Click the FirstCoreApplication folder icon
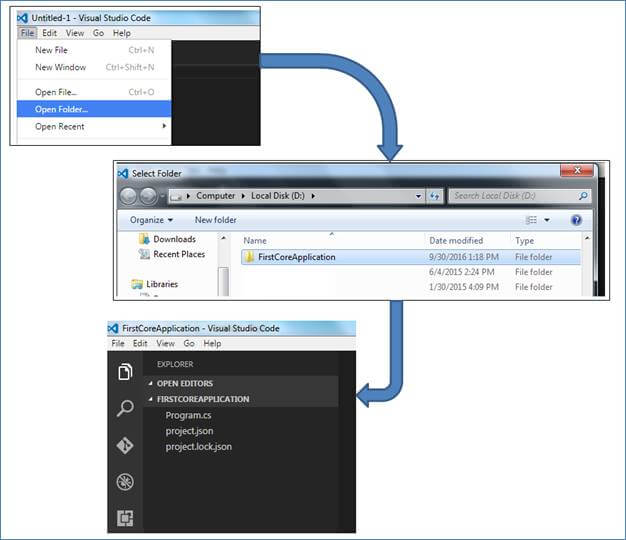 249,257
